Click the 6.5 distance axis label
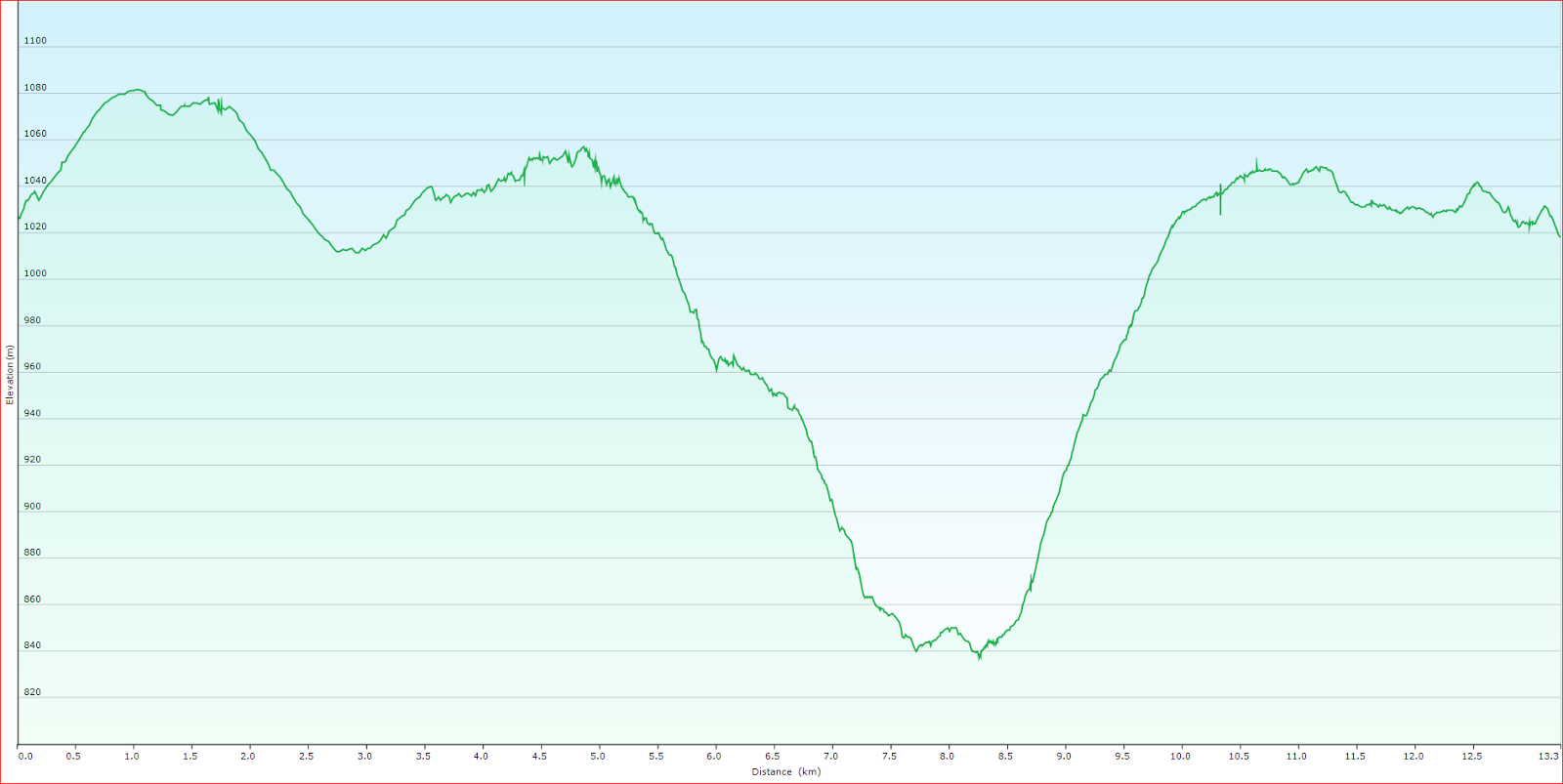Screen dimensions: 1563x784 click(x=773, y=757)
